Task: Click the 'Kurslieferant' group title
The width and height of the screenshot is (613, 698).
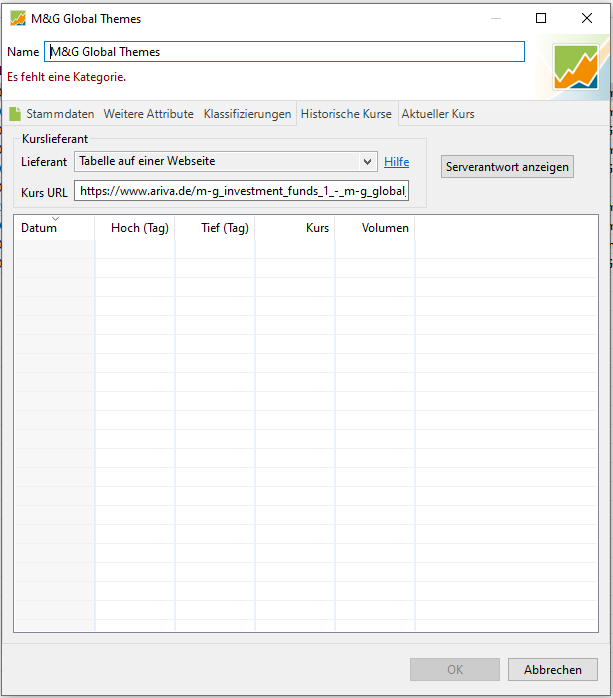Action: click(55, 139)
